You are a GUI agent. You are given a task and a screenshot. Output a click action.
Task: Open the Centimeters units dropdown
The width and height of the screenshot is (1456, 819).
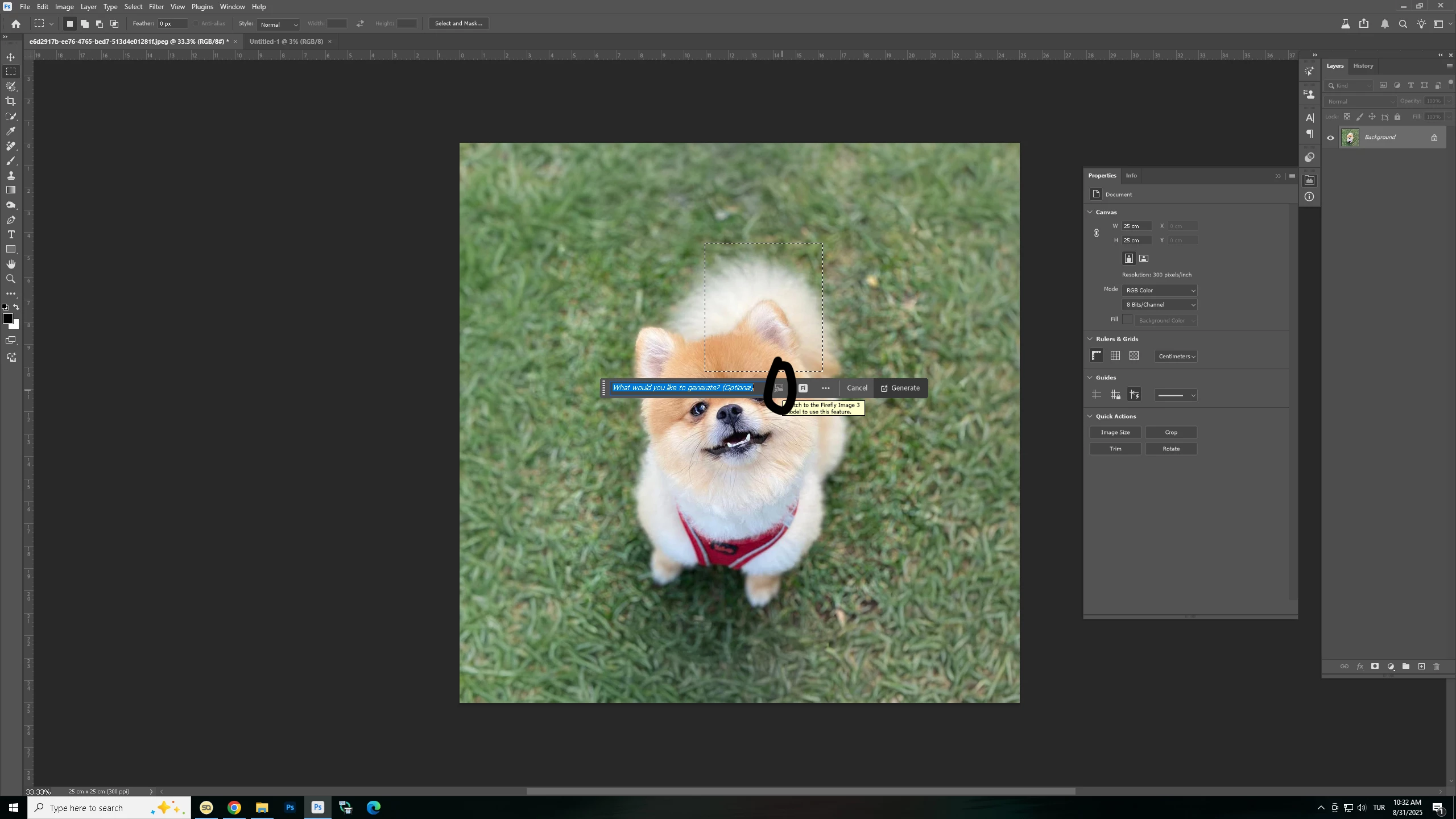(x=1176, y=357)
